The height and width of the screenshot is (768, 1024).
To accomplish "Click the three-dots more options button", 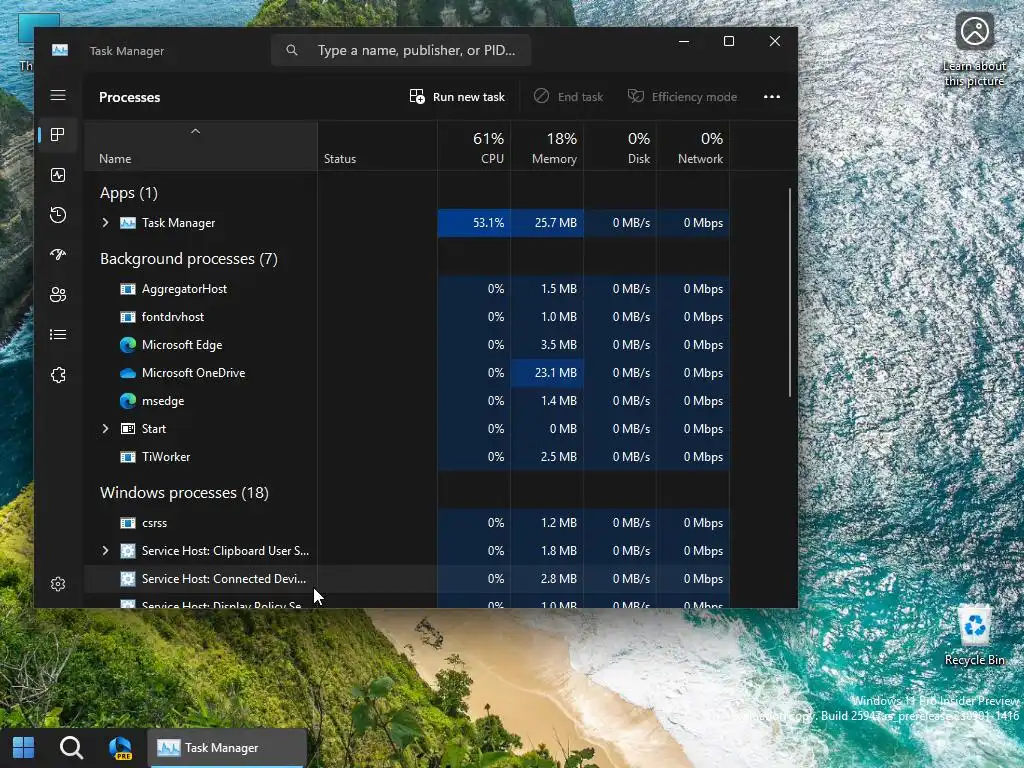I will point(772,97).
